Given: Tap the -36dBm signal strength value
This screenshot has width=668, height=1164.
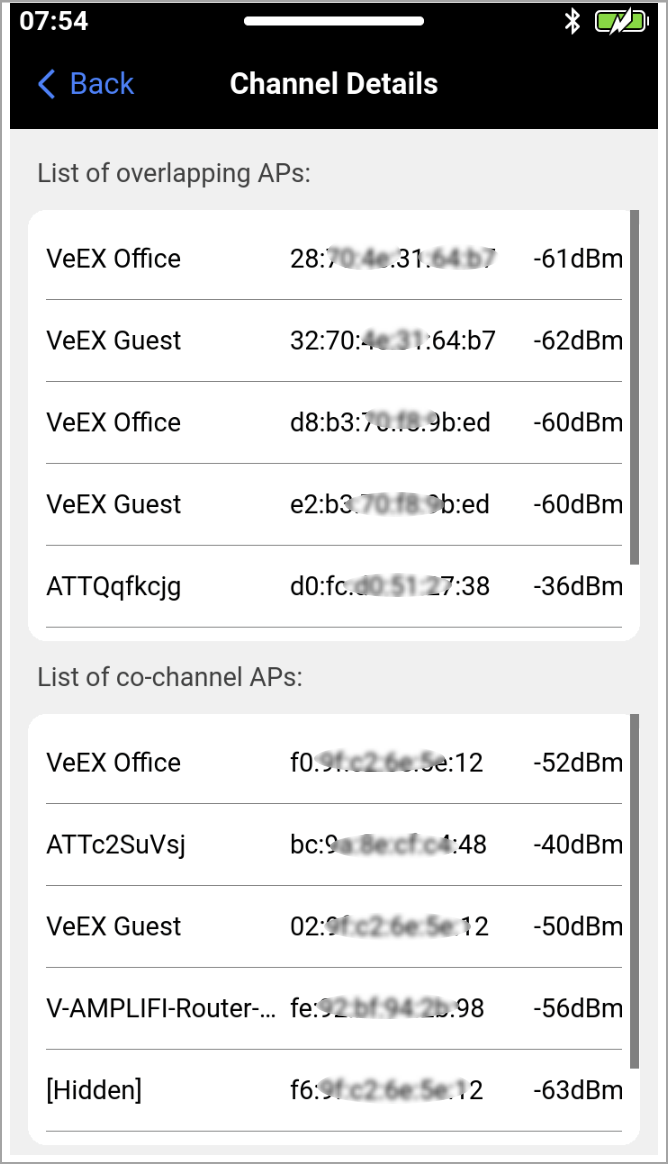Looking at the screenshot, I should tap(578, 586).
